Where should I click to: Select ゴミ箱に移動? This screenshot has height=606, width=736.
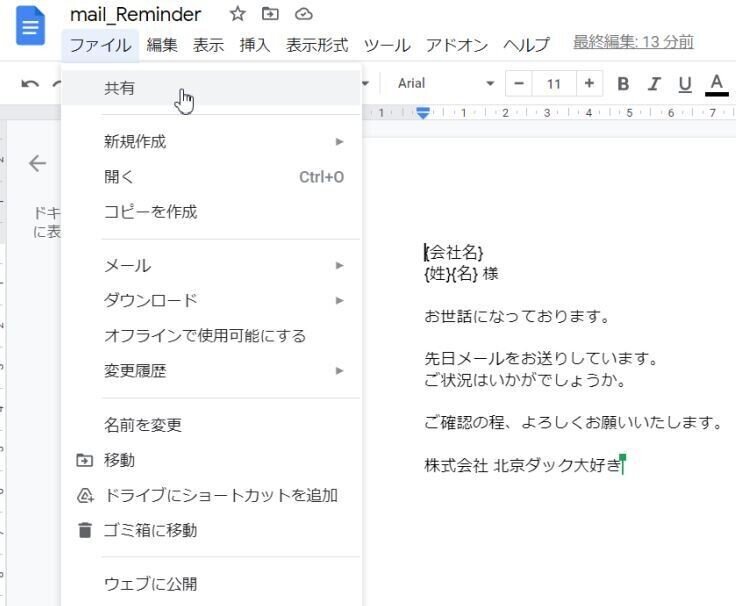[x=211, y=530]
